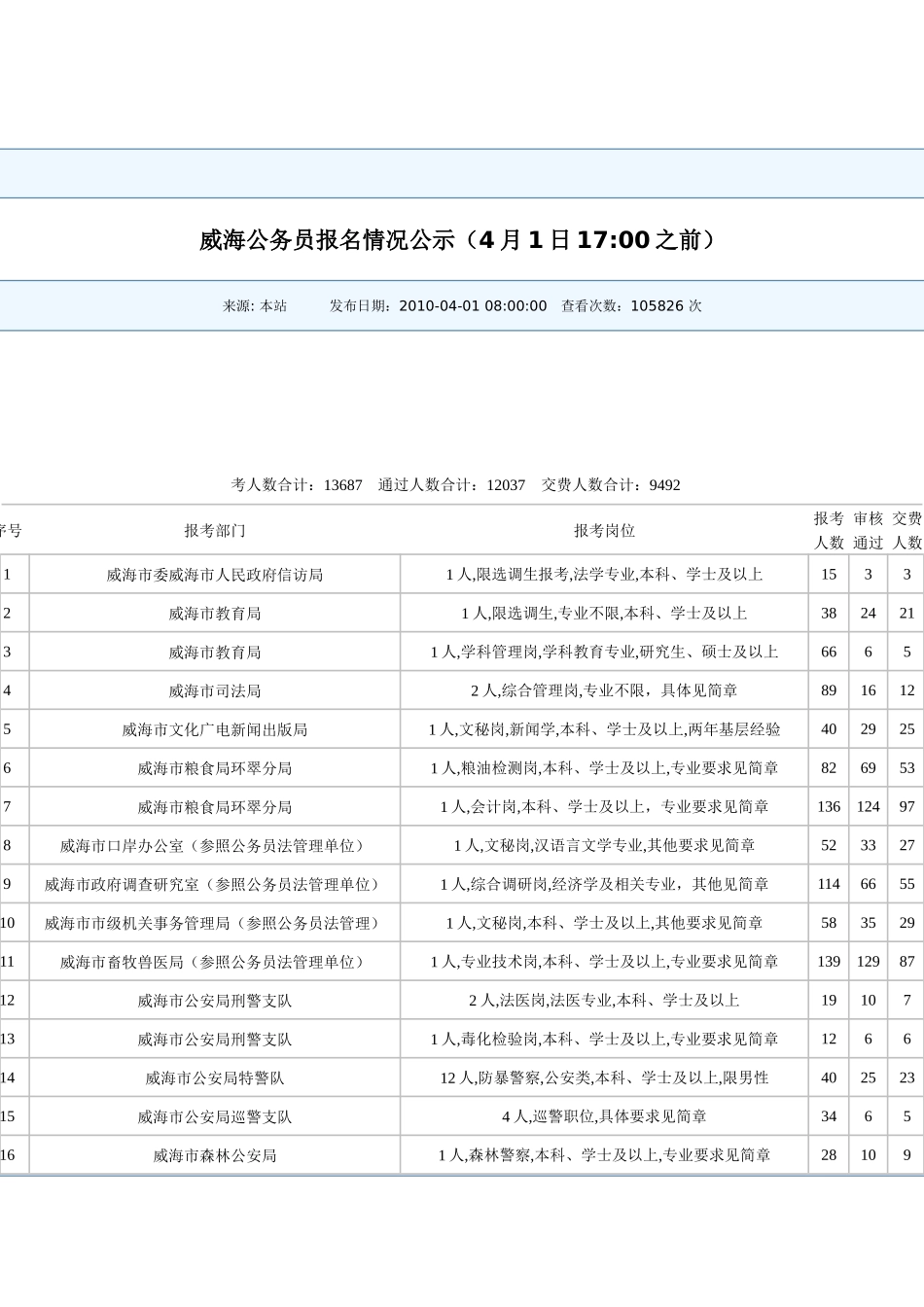Screen dimensions: 924x1307
Task: Select the 威海市公安局特警队 cell
Action: click(x=215, y=1077)
